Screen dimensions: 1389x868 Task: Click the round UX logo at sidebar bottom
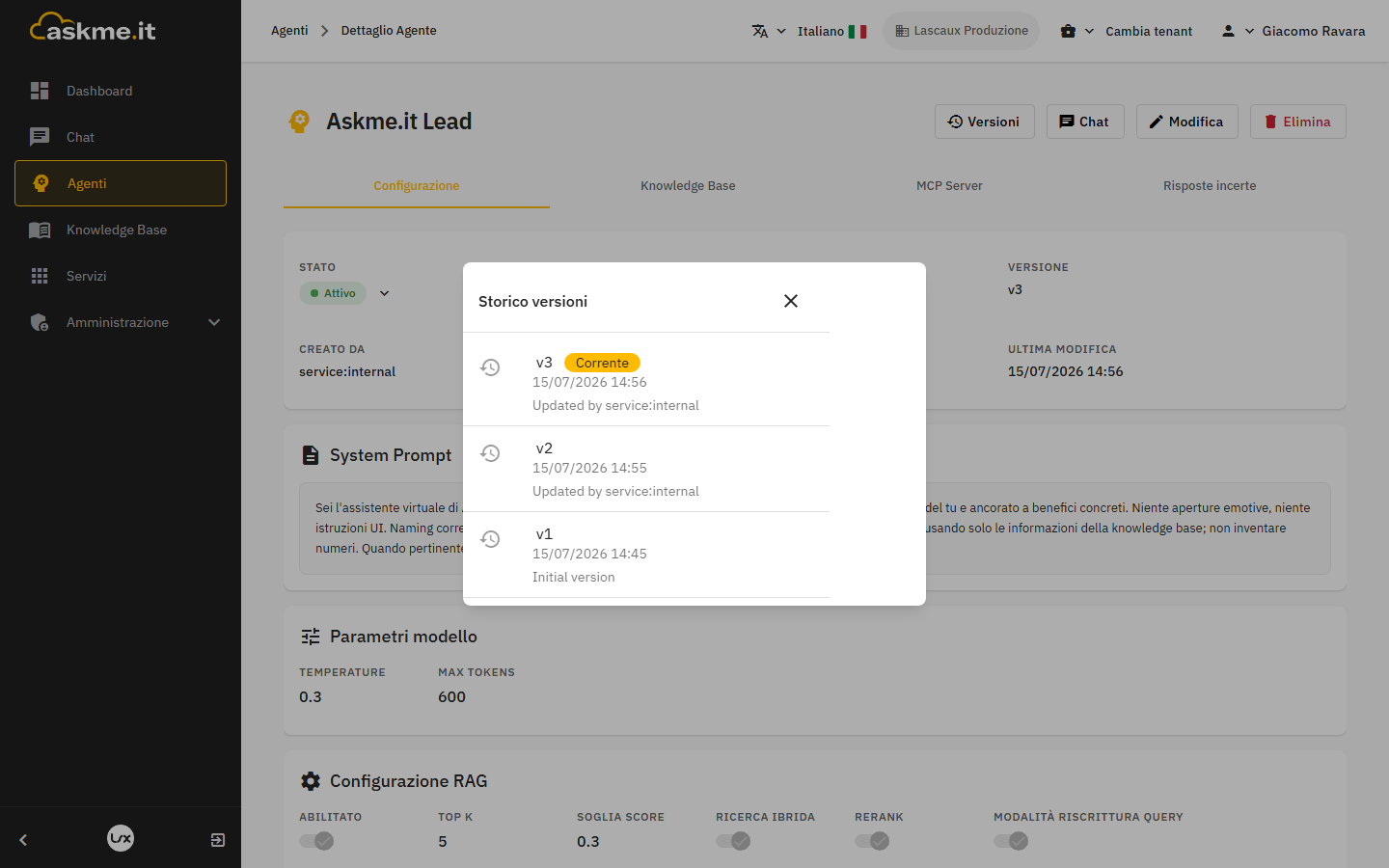tap(121, 838)
